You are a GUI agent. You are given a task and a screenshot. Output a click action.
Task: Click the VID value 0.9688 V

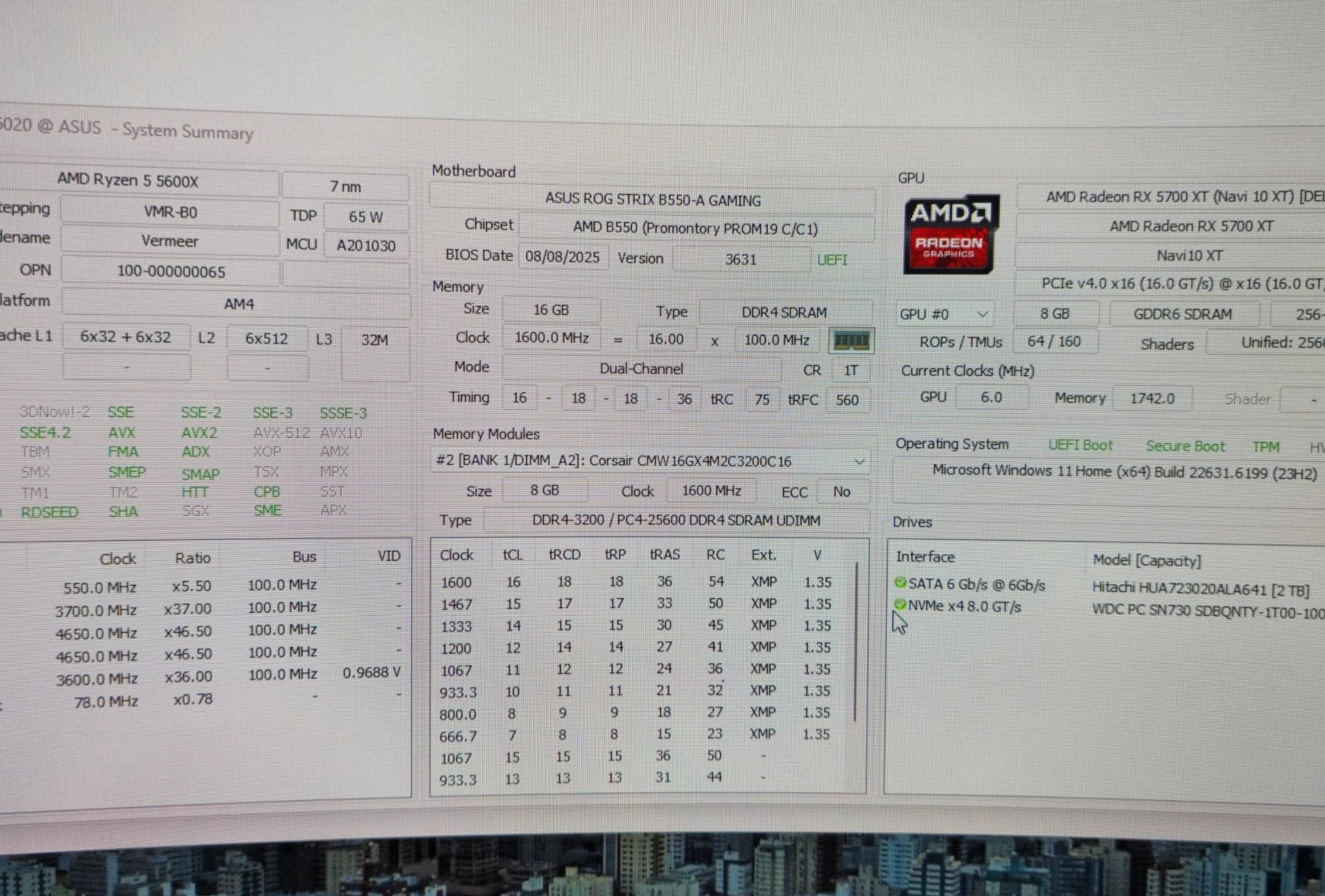pyautogui.click(x=371, y=673)
